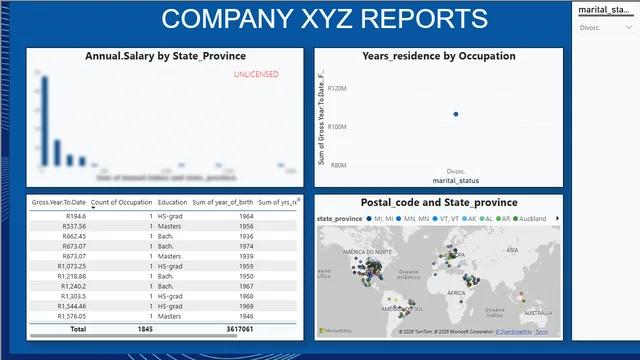Click the 1845 total count value
This screenshot has height=360, width=640.
145,329
